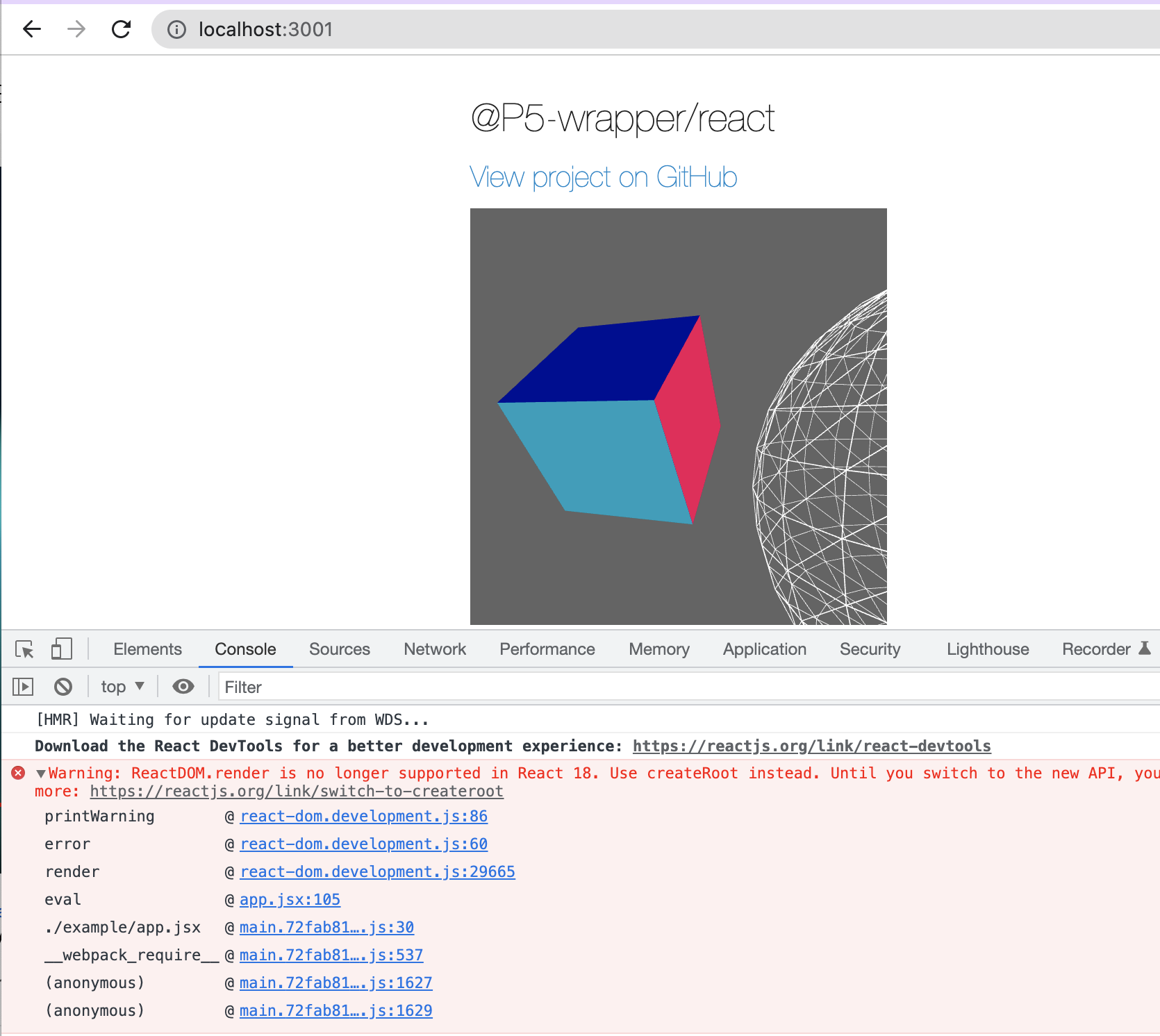Viewport: 1160px width, 1036px height.
Task: Click the "[HMR] Waiting for update signal" message
Action: coord(232,720)
